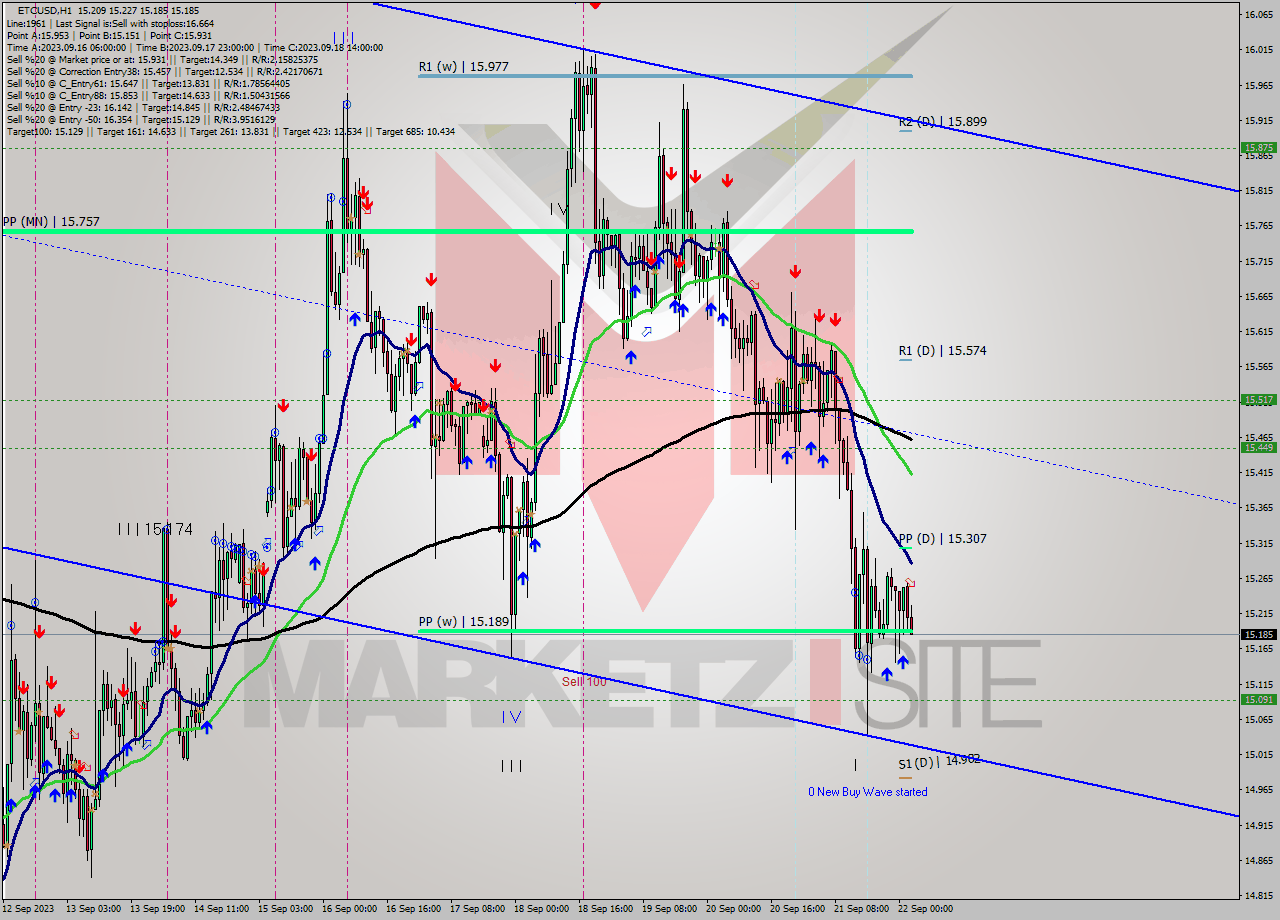
Task: Select the 'PP (D) | 15.307' pivot label
Action: coord(942,538)
